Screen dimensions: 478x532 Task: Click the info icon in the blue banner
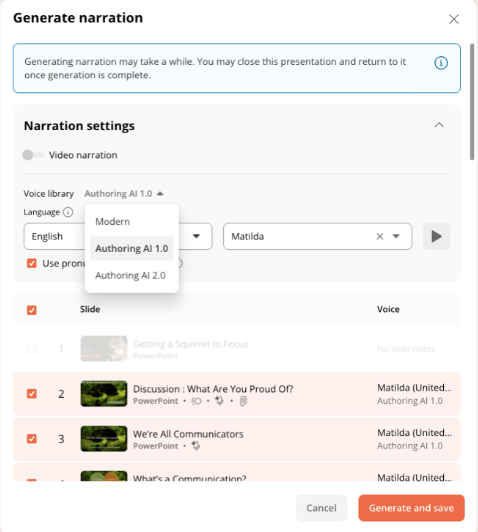(441, 63)
